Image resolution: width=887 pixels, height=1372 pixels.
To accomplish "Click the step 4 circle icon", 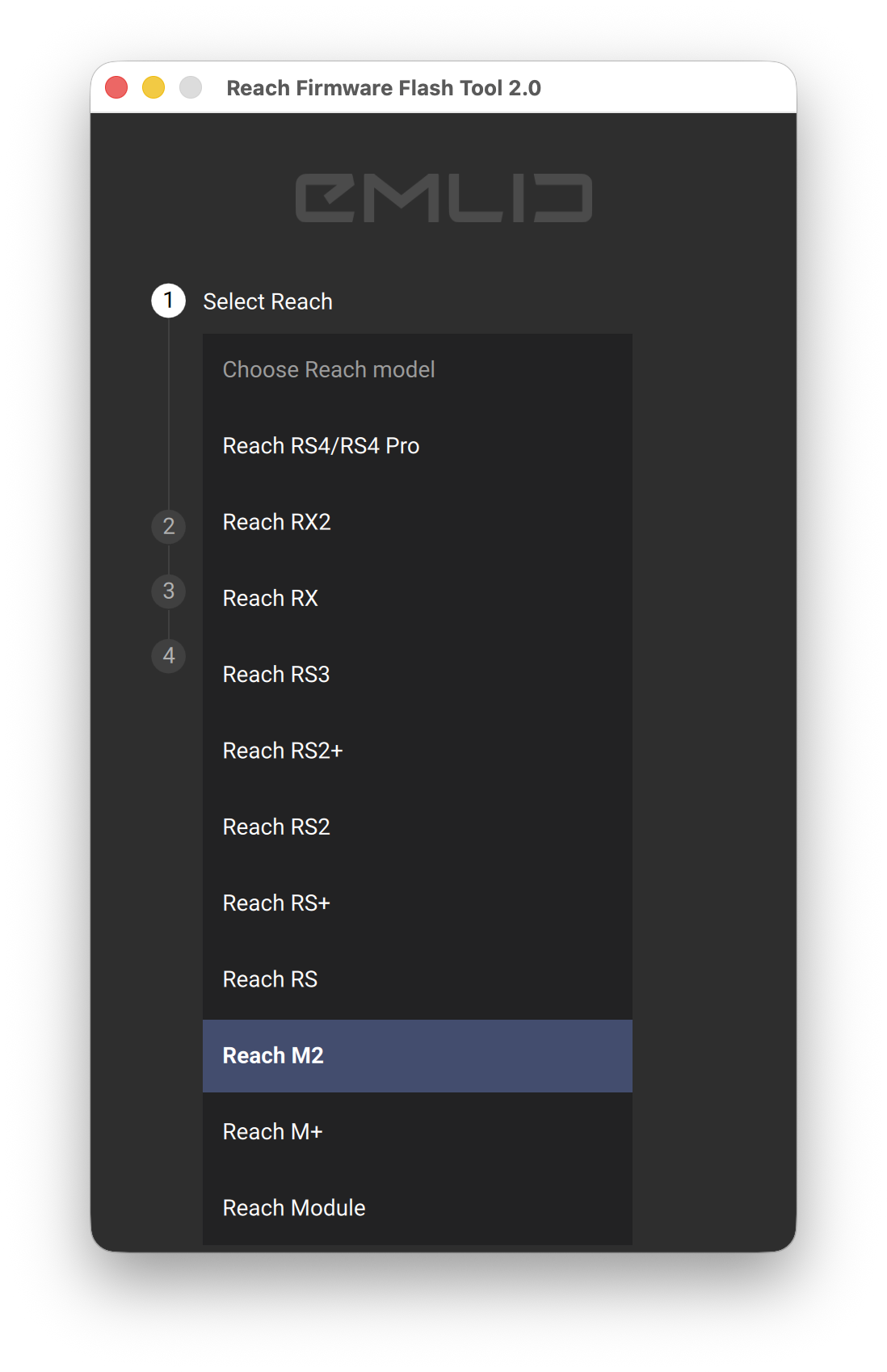I will 168,655.
